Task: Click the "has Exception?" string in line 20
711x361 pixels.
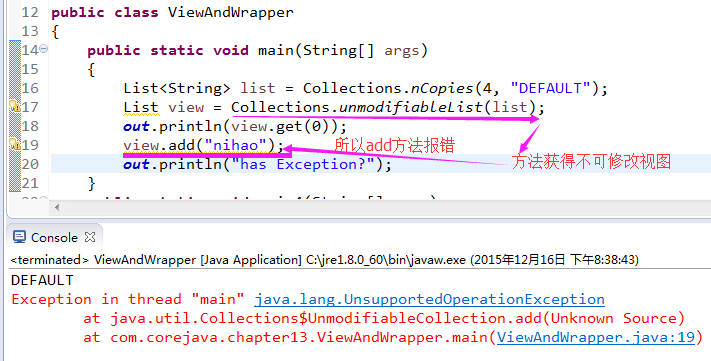Action: tap(304, 164)
